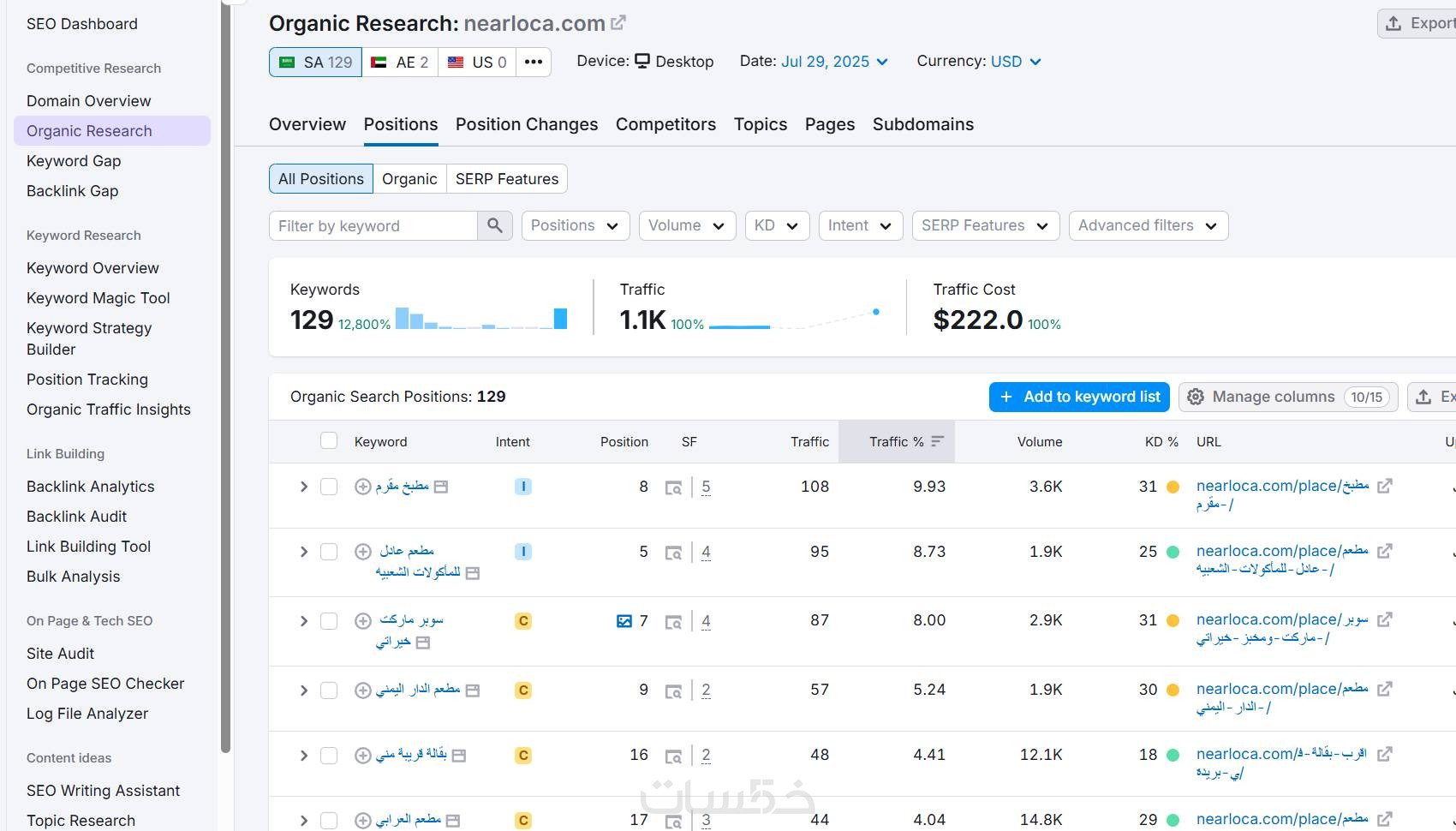1456x831 pixels.
Task: Expand the row with traffic 108
Action: pos(303,487)
